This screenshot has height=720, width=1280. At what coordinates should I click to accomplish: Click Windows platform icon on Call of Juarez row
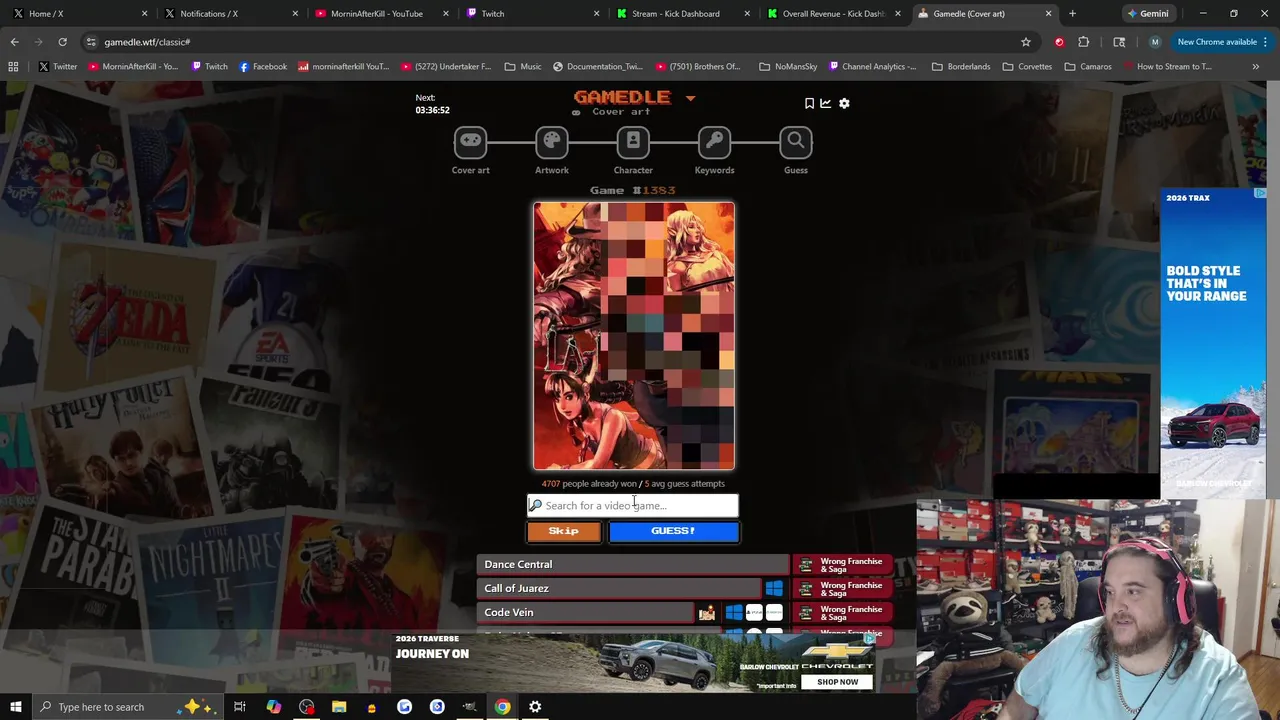click(x=774, y=588)
